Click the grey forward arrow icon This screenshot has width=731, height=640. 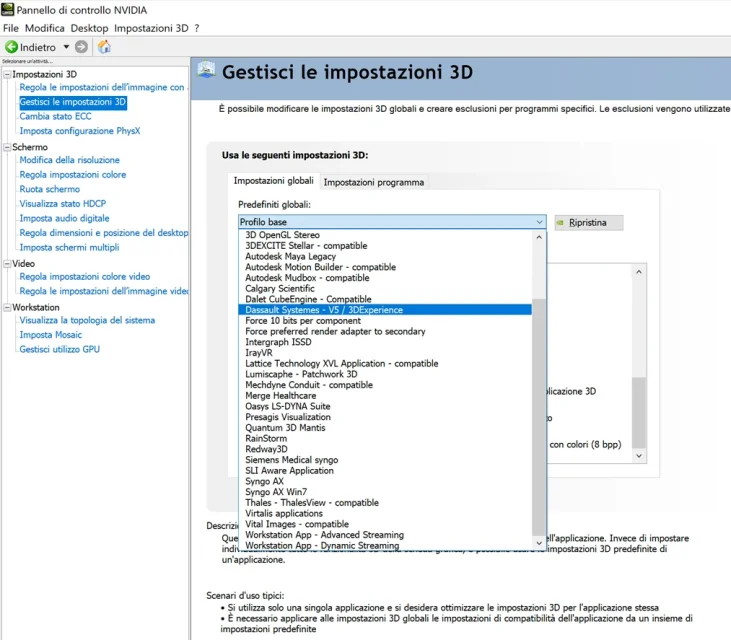point(81,47)
